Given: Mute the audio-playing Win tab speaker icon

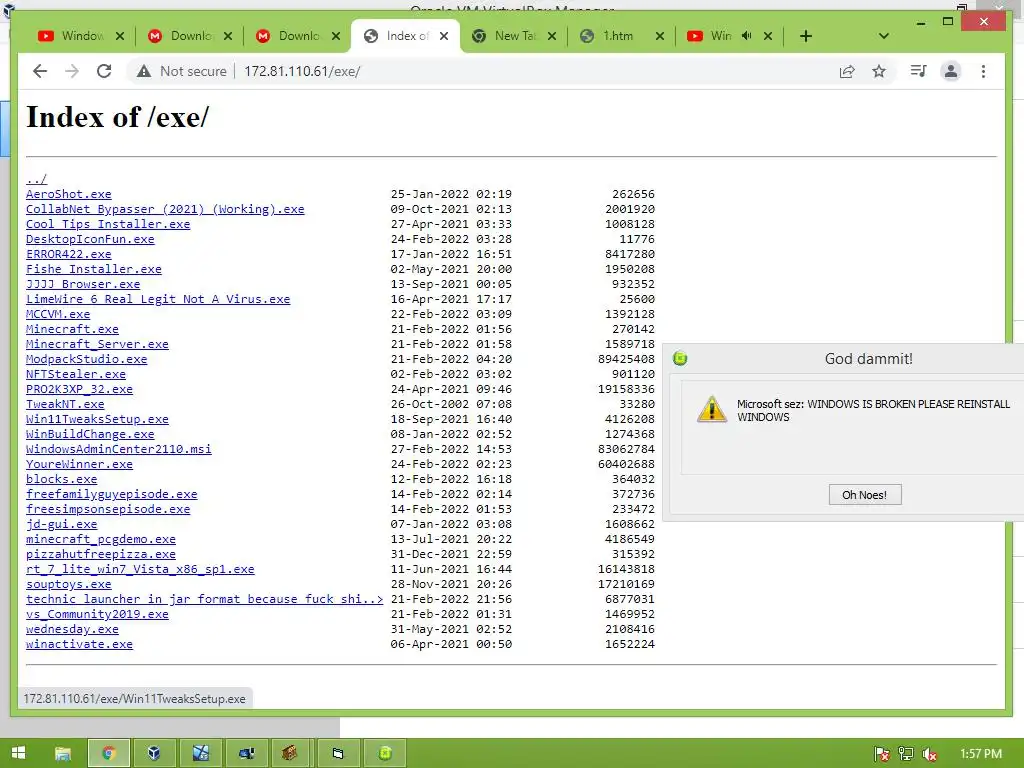Looking at the screenshot, I should [x=746, y=36].
